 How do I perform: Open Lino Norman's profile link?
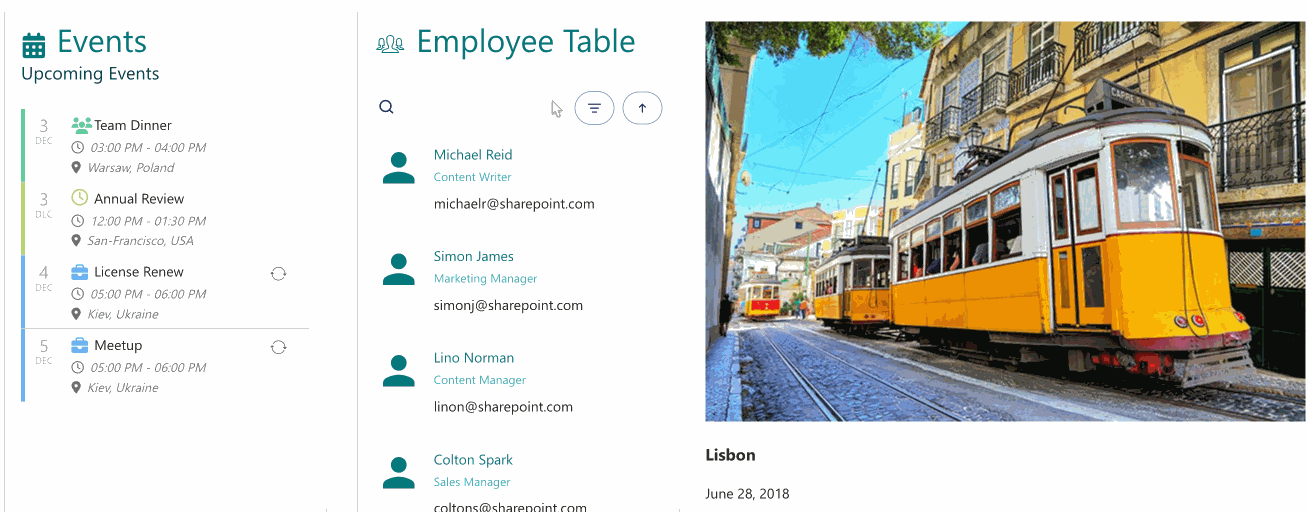coord(474,358)
